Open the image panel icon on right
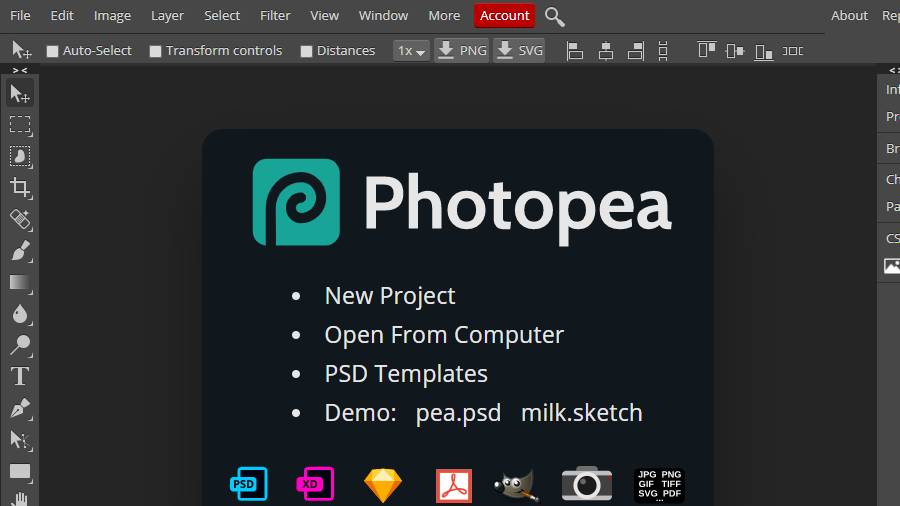This screenshot has width=900, height=506. point(892,266)
